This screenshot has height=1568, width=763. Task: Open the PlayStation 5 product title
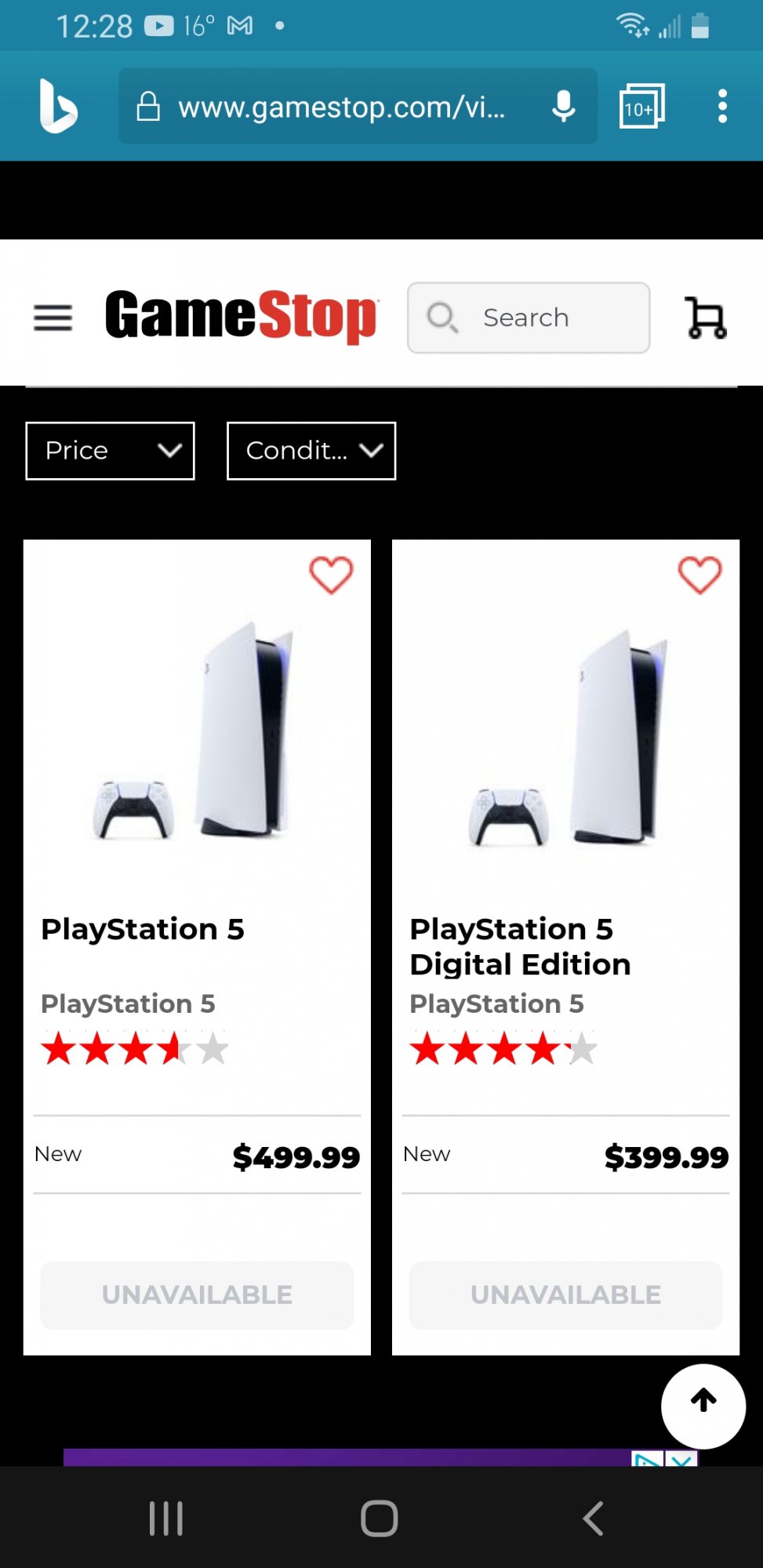[143, 929]
